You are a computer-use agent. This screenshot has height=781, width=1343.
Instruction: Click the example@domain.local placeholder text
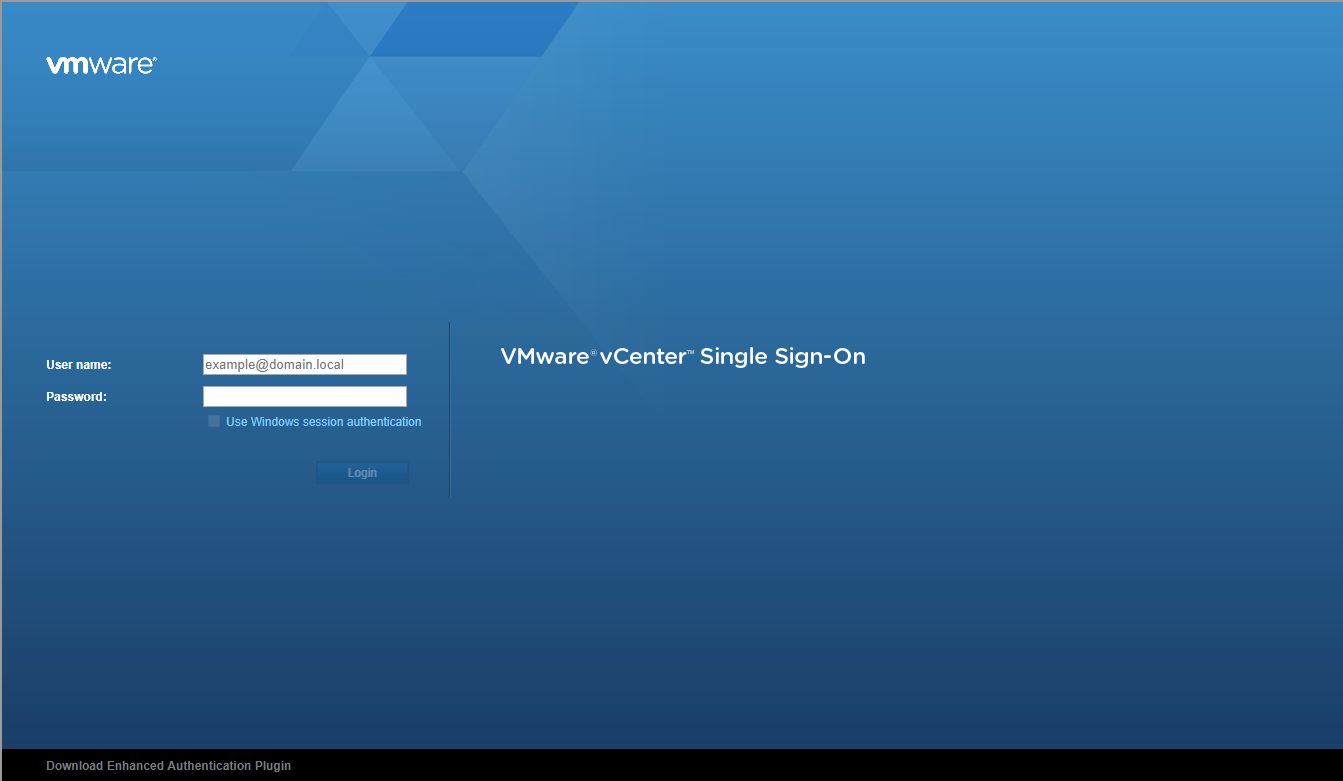click(274, 365)
